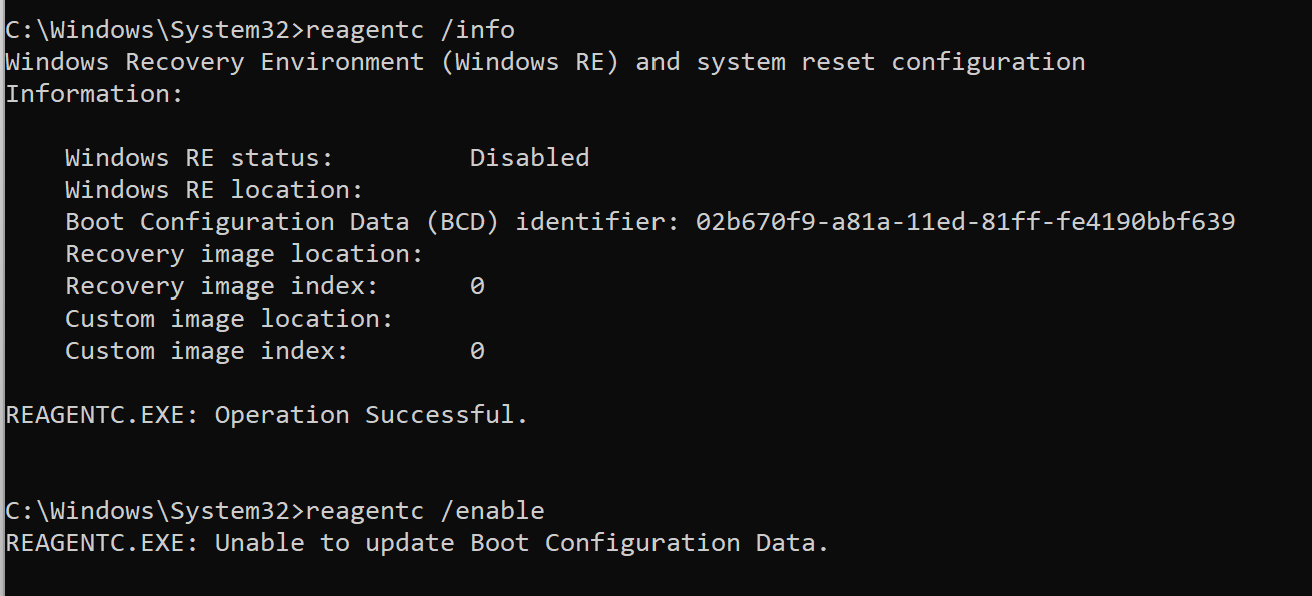1312x596 pixels.
Task: Click the 'Unable to update Boot Configuration Data' error
Action: pyautogui.click(x=522, y=543)
